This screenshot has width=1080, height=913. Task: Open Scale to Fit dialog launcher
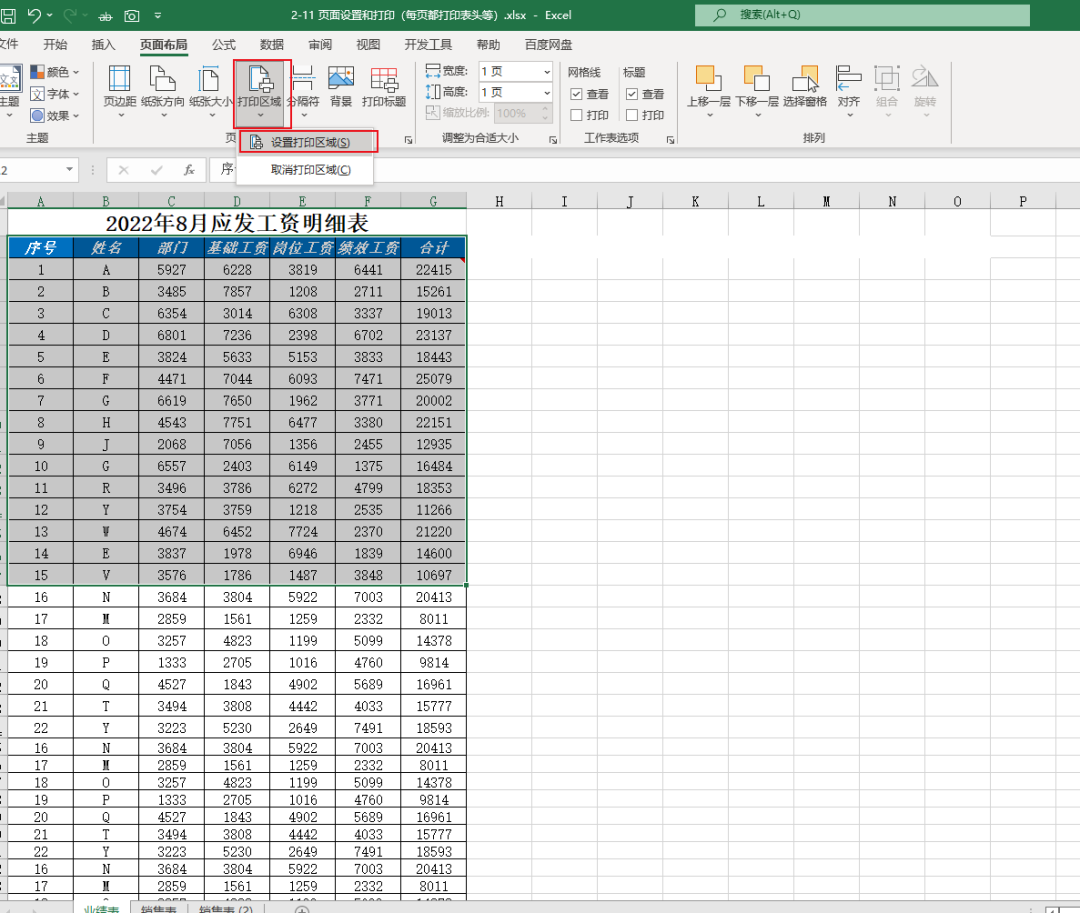552,139
